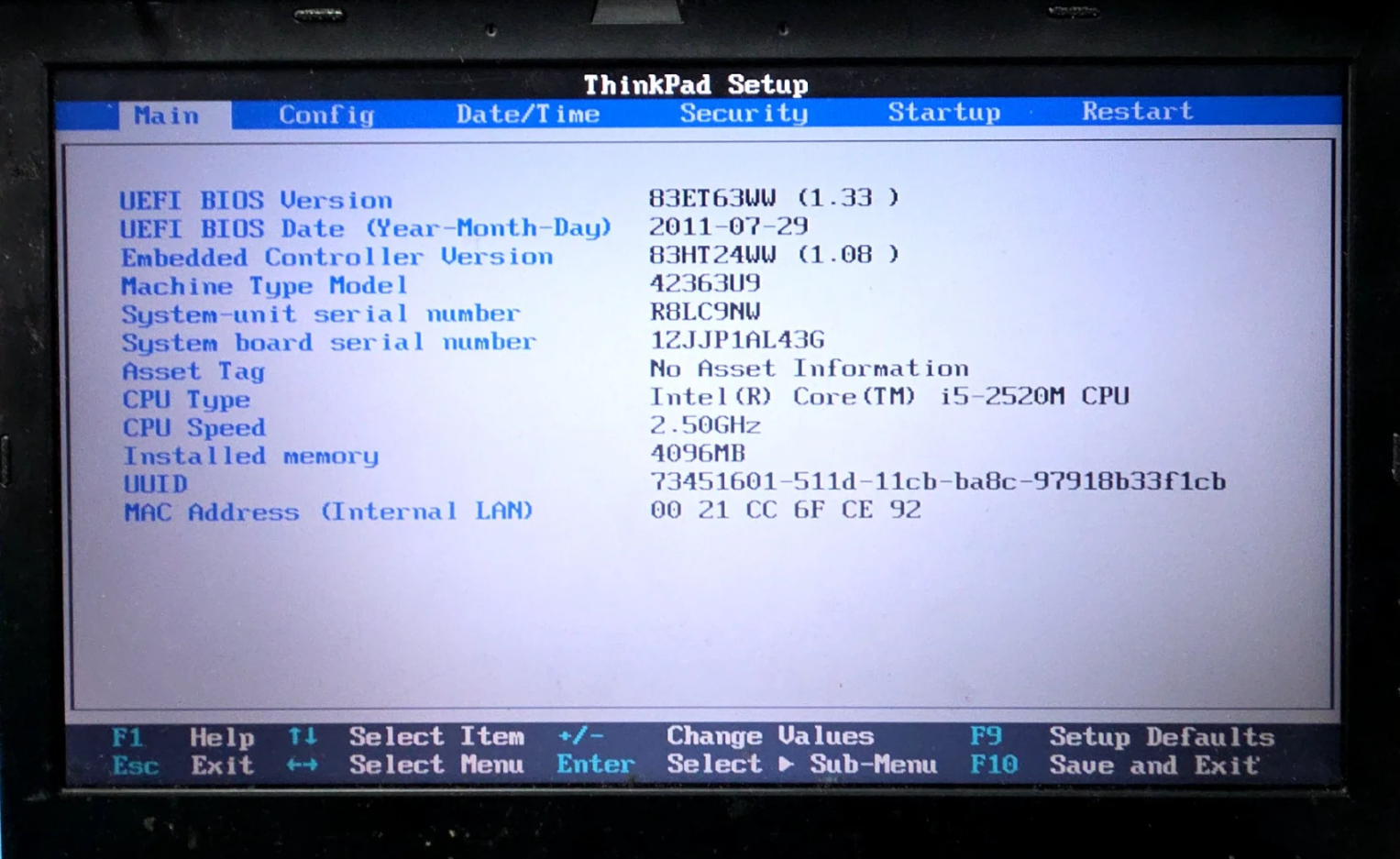Select the date value 2011-07-29
This screenshot has height=859, width=1400.
click(729, 226)
